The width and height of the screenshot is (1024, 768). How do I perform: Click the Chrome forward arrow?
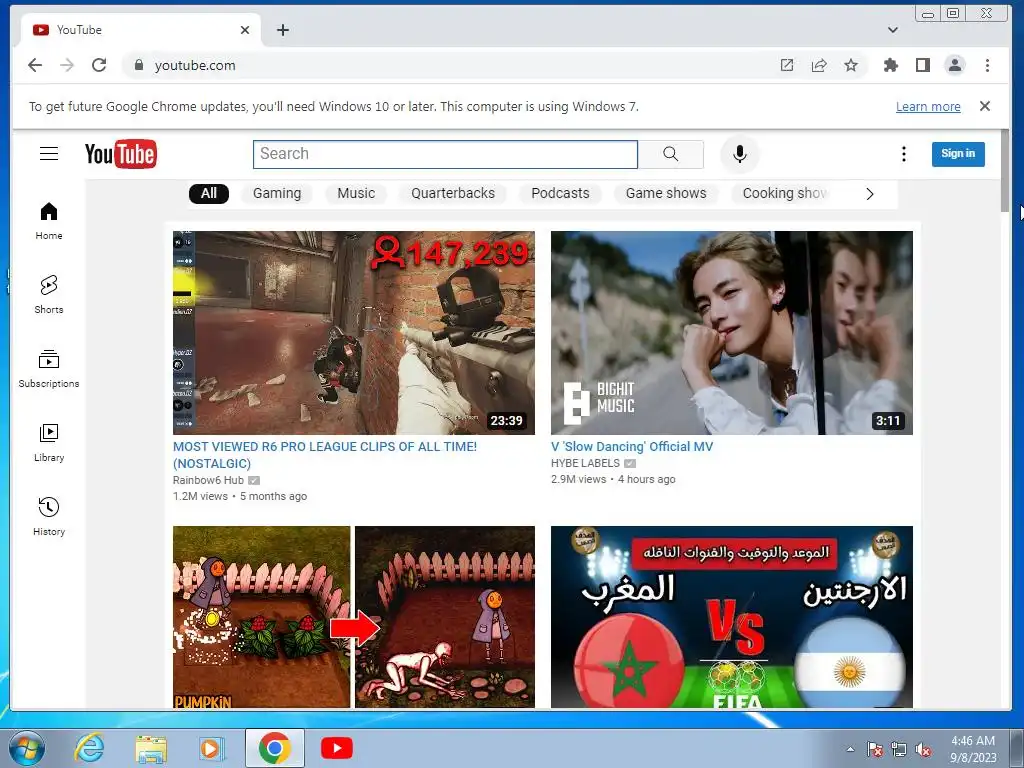coord(67,65)
